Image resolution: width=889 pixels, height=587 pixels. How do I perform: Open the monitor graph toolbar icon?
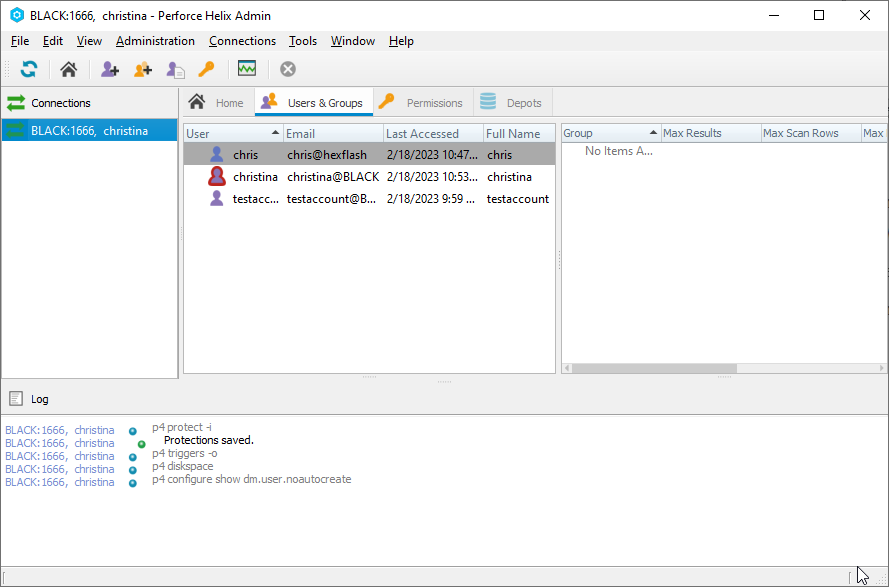click(x=247, y=69)
